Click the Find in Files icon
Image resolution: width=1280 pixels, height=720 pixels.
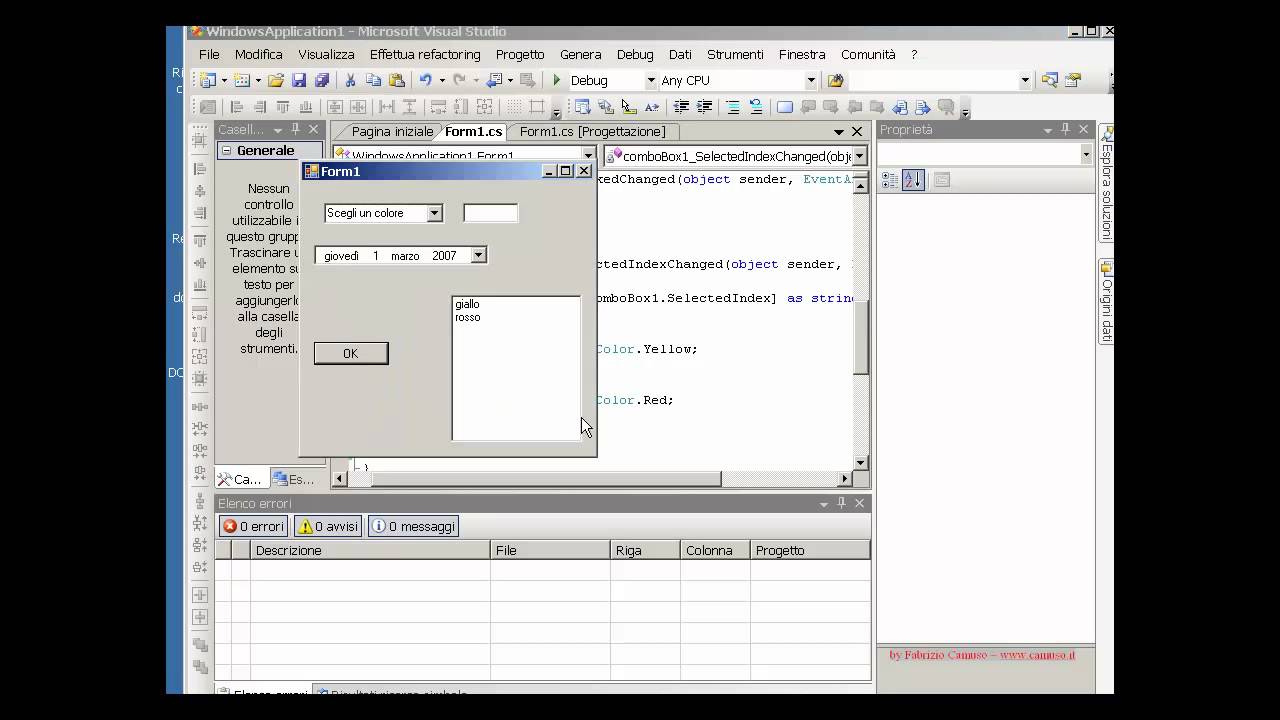point(836,80)
